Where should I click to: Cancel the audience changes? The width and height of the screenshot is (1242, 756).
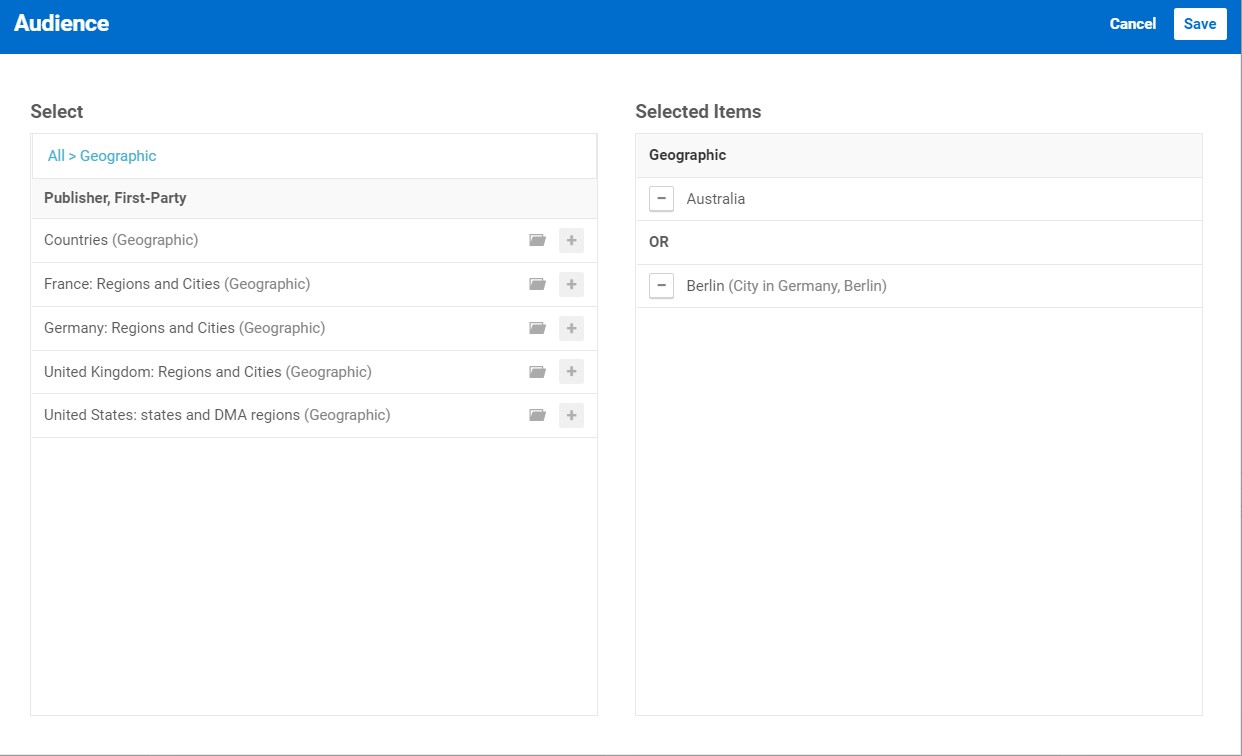pos(1131,23)
